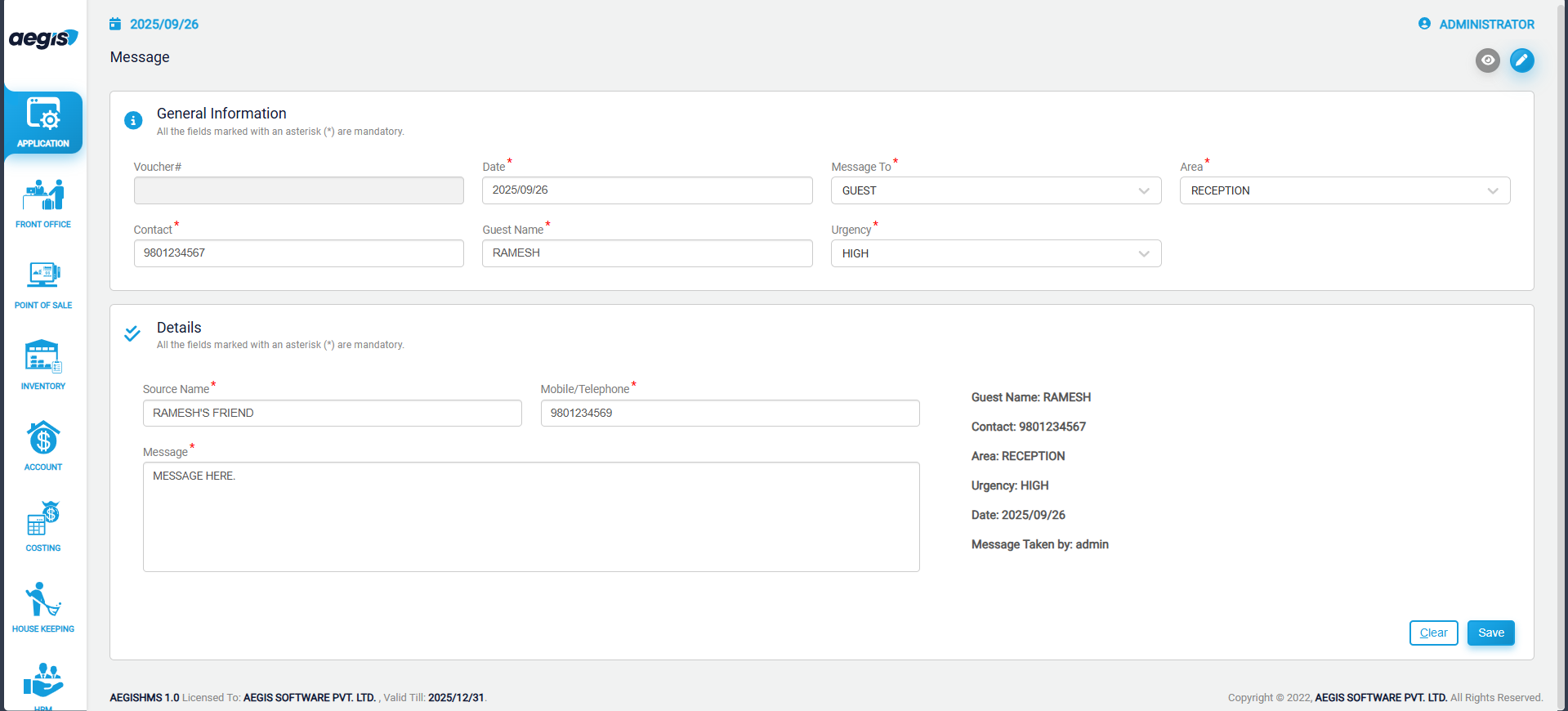The image size is (1568, 711).
Task: Click the Clear button
Action: 1433,633
